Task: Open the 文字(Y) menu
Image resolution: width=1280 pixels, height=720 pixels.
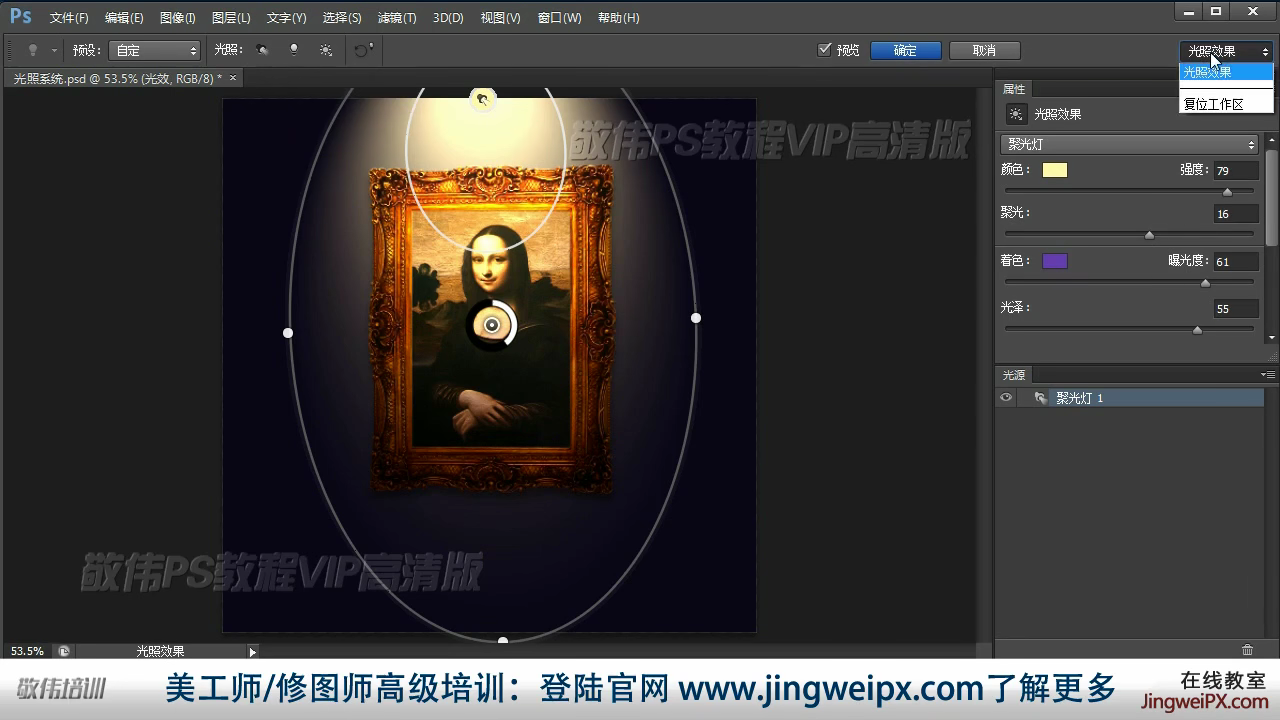Action: click(x=287, y=18)
